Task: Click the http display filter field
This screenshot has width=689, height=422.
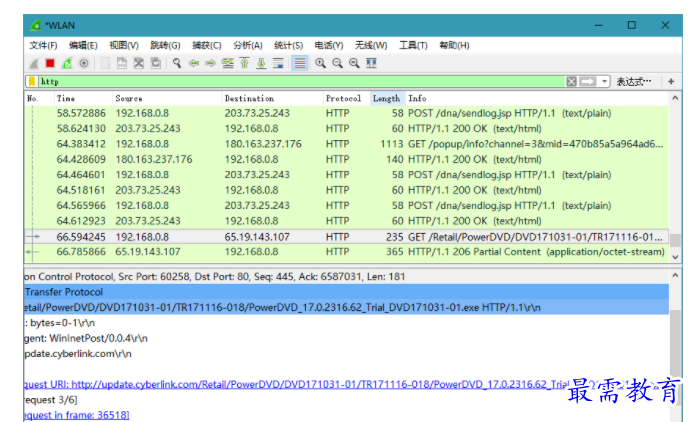Action: (300, 81)
